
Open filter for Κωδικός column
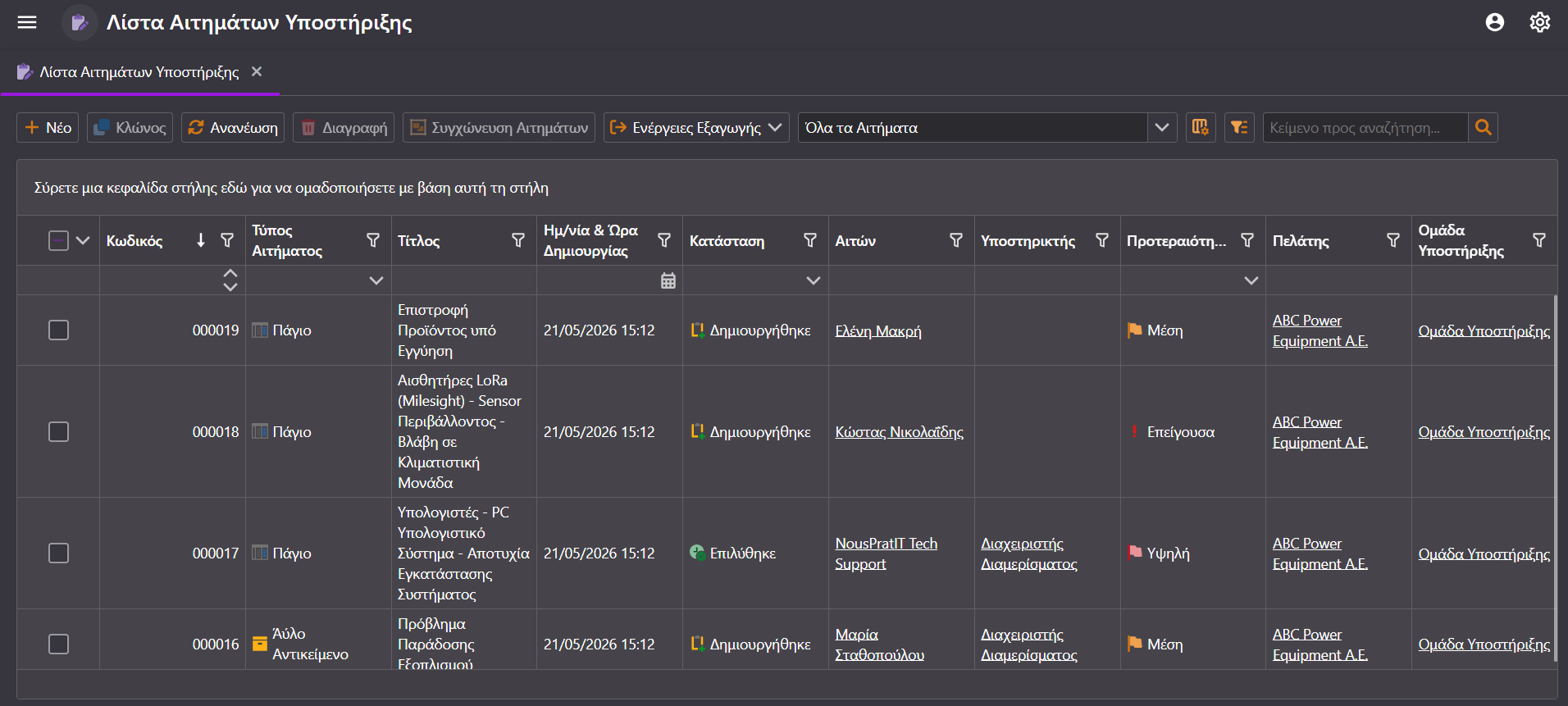[x=227, y=240]
